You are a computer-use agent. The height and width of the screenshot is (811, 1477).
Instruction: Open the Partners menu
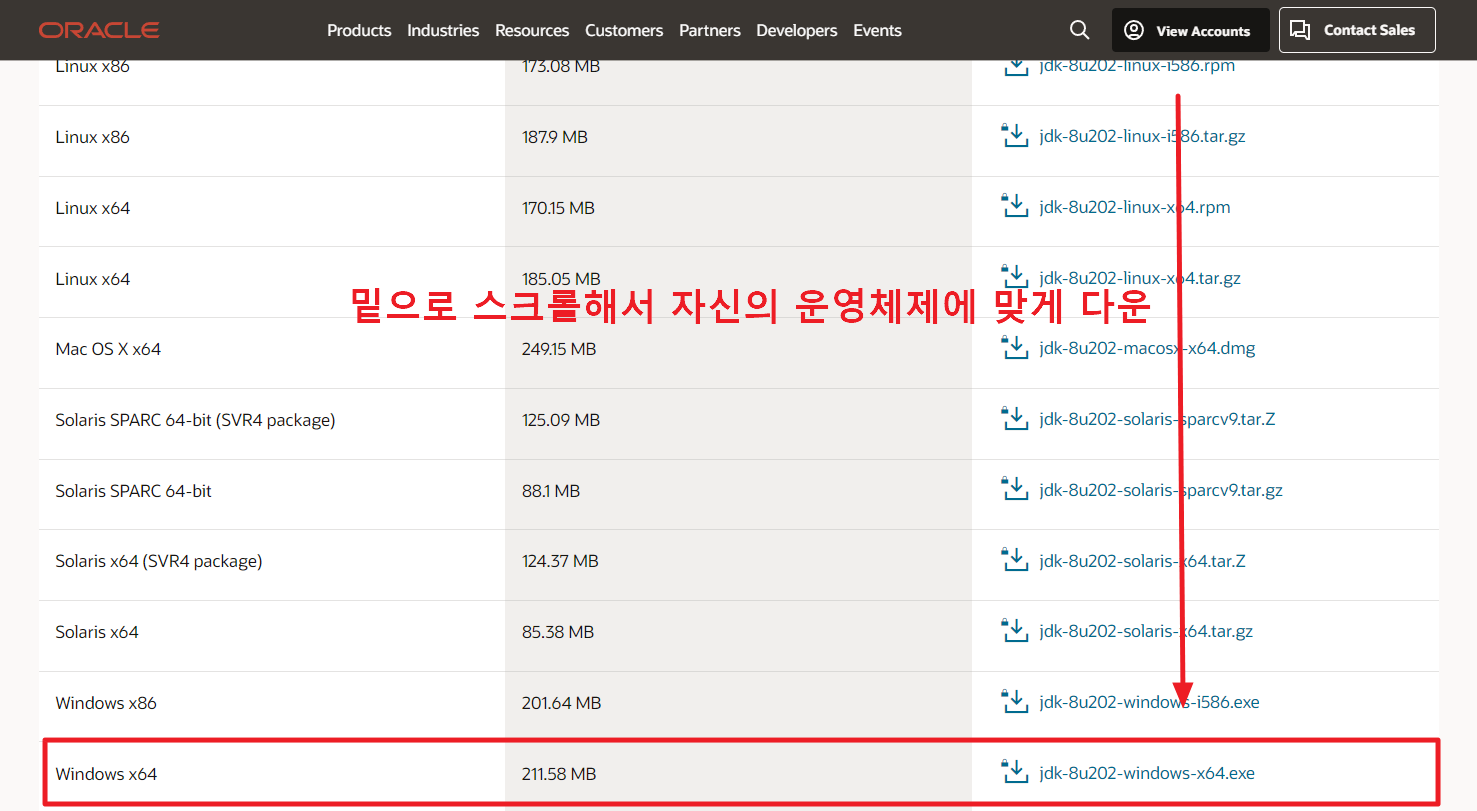pyautogui.click(x=710, y=30)
